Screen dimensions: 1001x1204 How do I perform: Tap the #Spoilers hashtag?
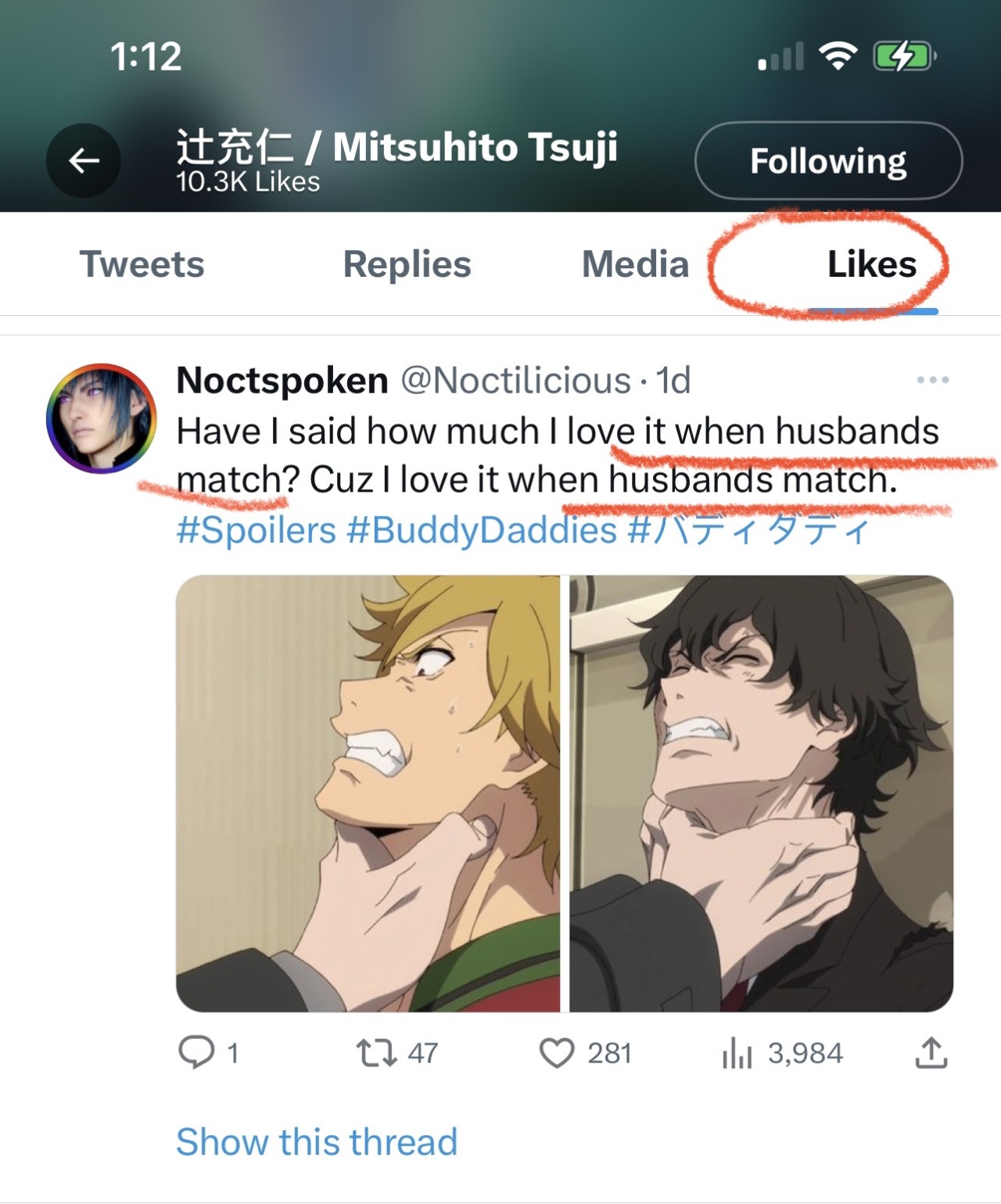(256, 530)
